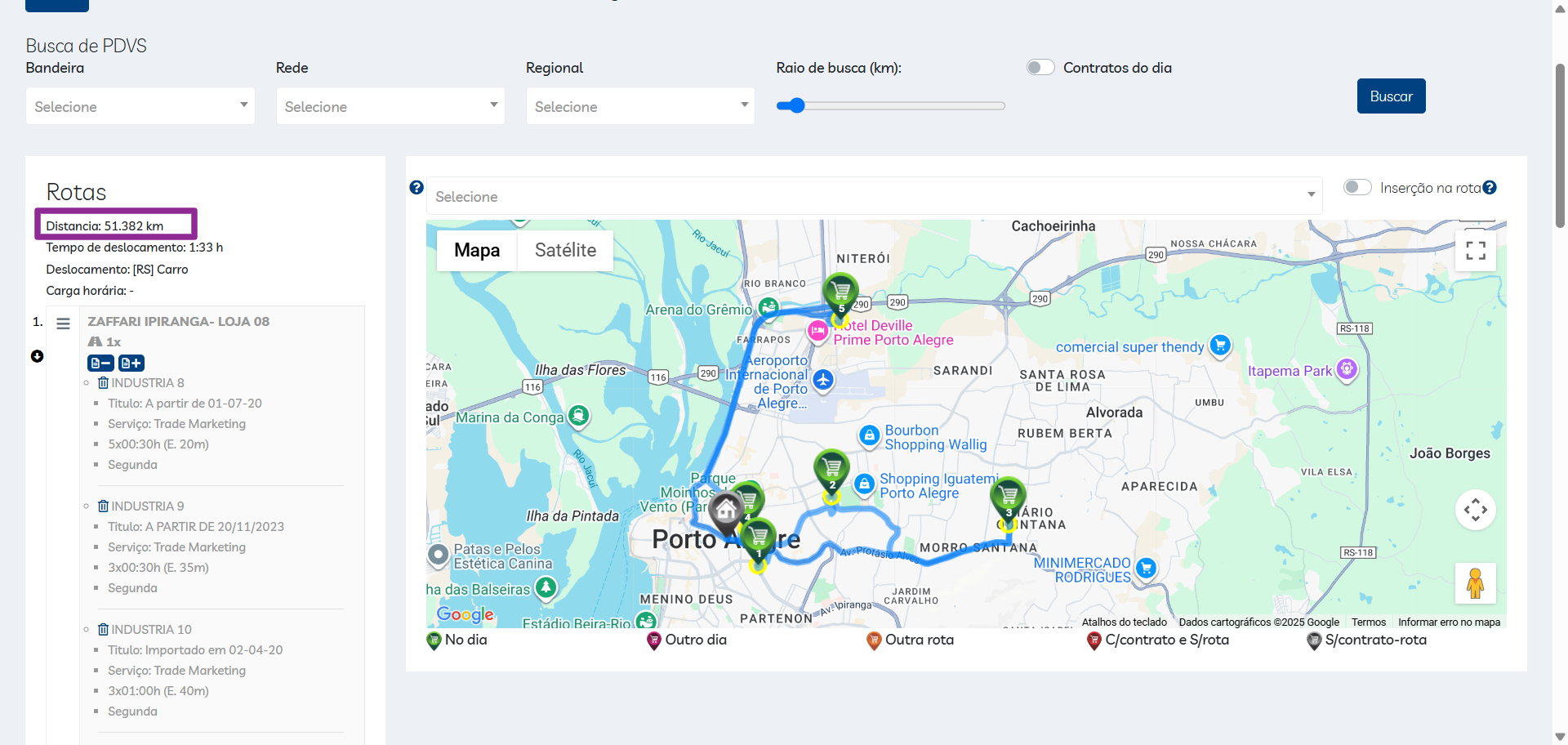
Task: Open the Selecione dropdown above the map
Action: tap(874, 196)
